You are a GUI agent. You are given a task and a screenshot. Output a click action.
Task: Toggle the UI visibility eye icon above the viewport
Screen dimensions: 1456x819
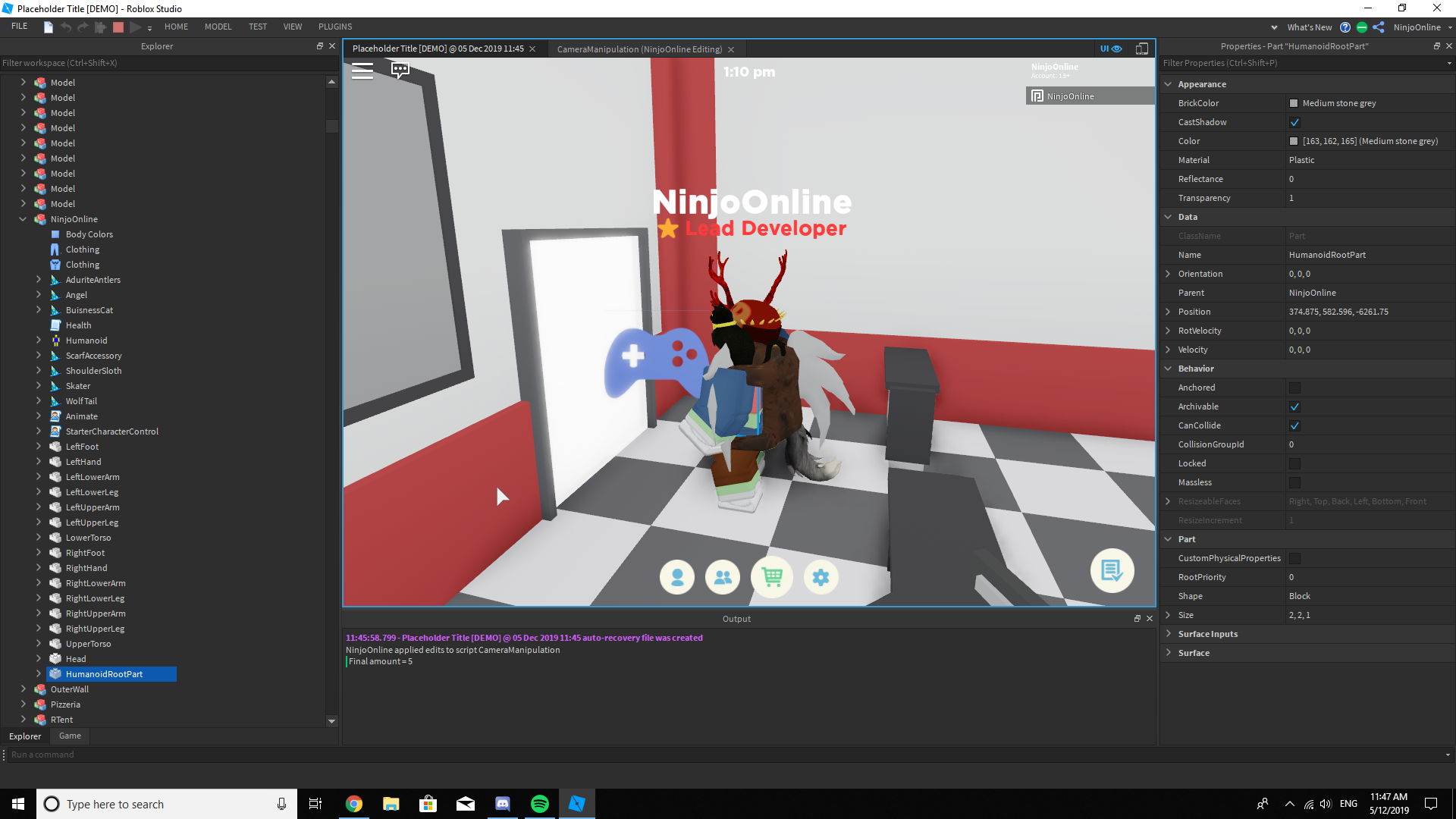pos(1115,48)
